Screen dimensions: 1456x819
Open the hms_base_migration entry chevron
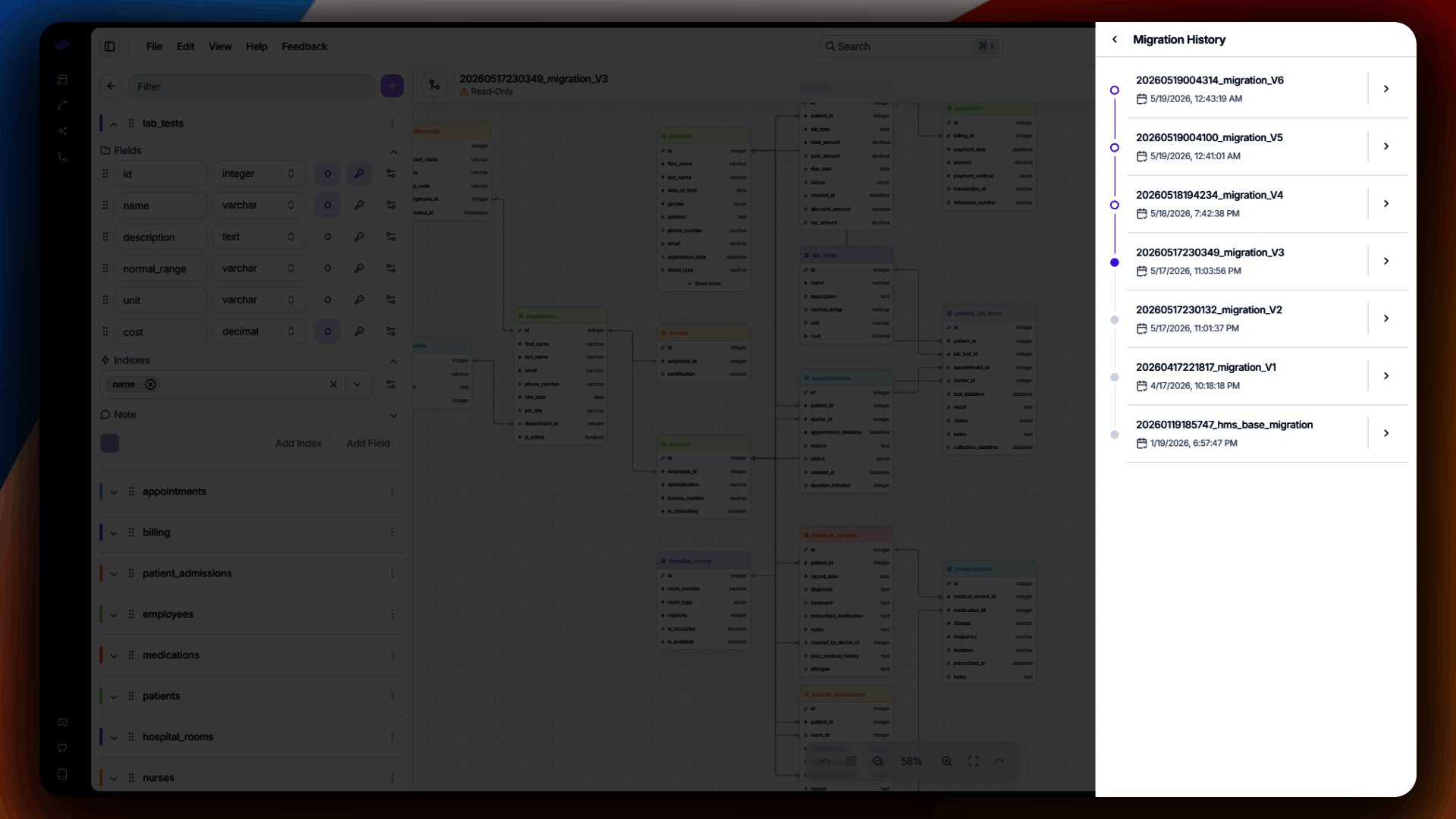coord(1386,434)
